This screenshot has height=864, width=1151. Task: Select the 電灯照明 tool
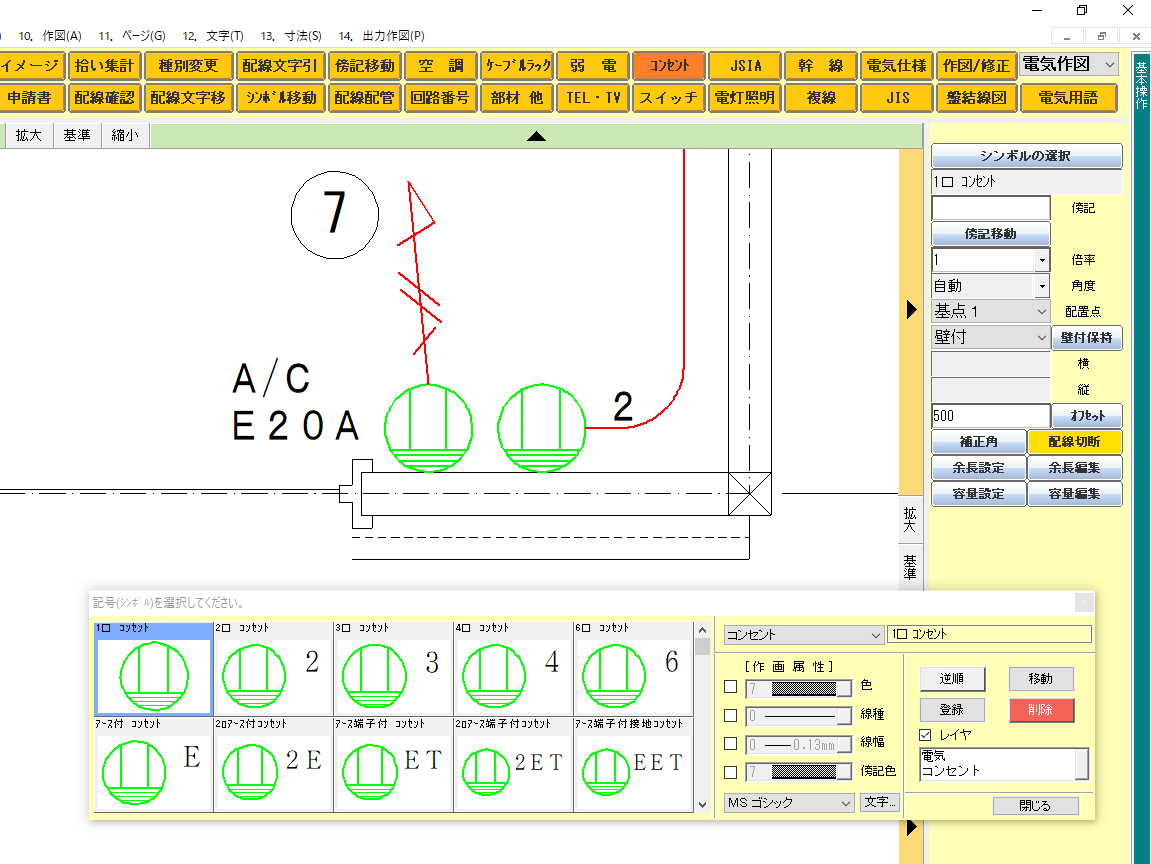[744, 97]
